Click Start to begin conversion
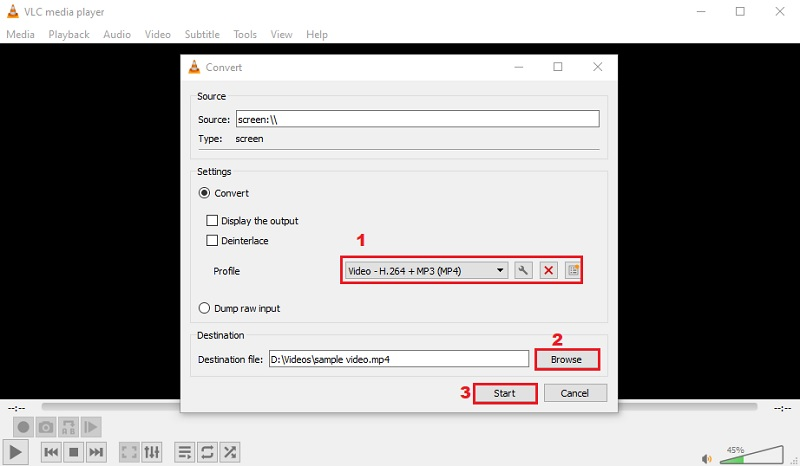This screenshot has width=800, height=466. 505,393
